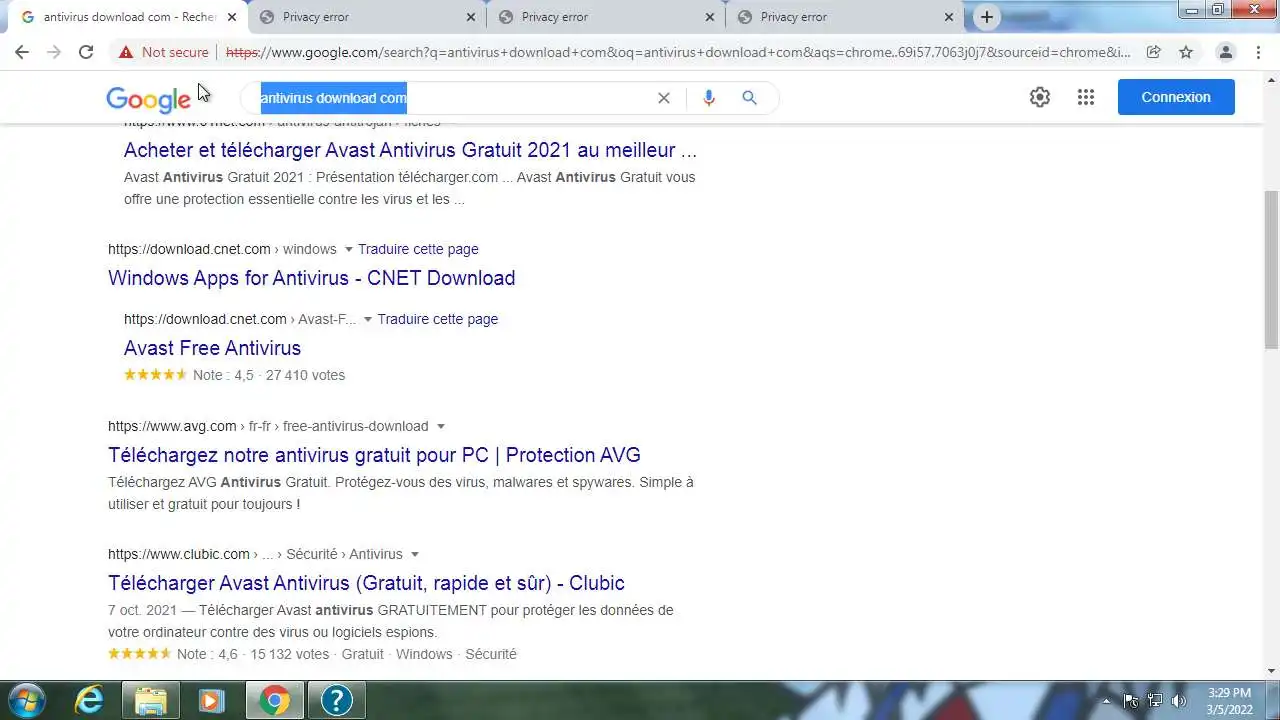
Task: Clear the search box with X icon
Action: [663, 97]
